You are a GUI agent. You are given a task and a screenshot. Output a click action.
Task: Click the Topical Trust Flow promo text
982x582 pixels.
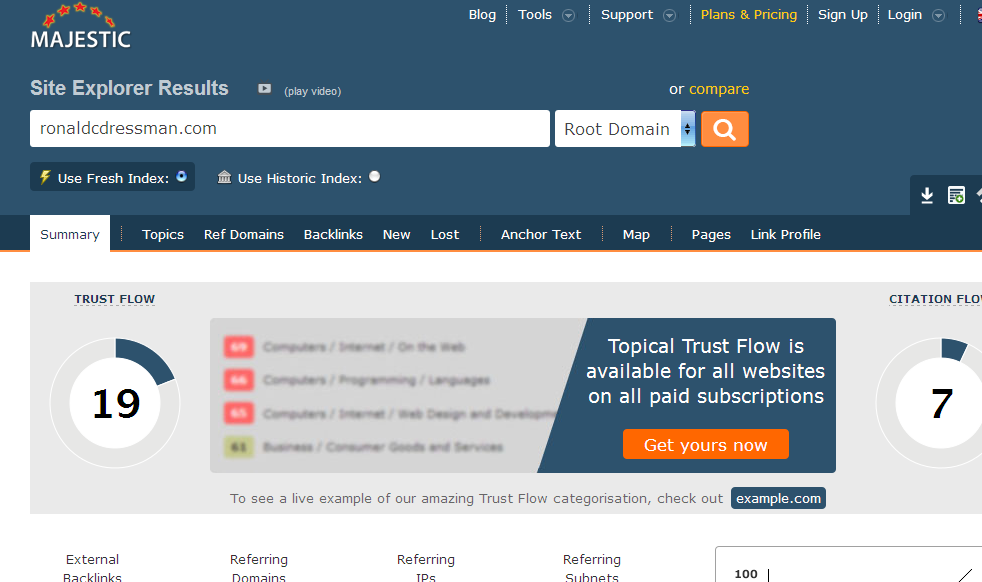(706, 371)
